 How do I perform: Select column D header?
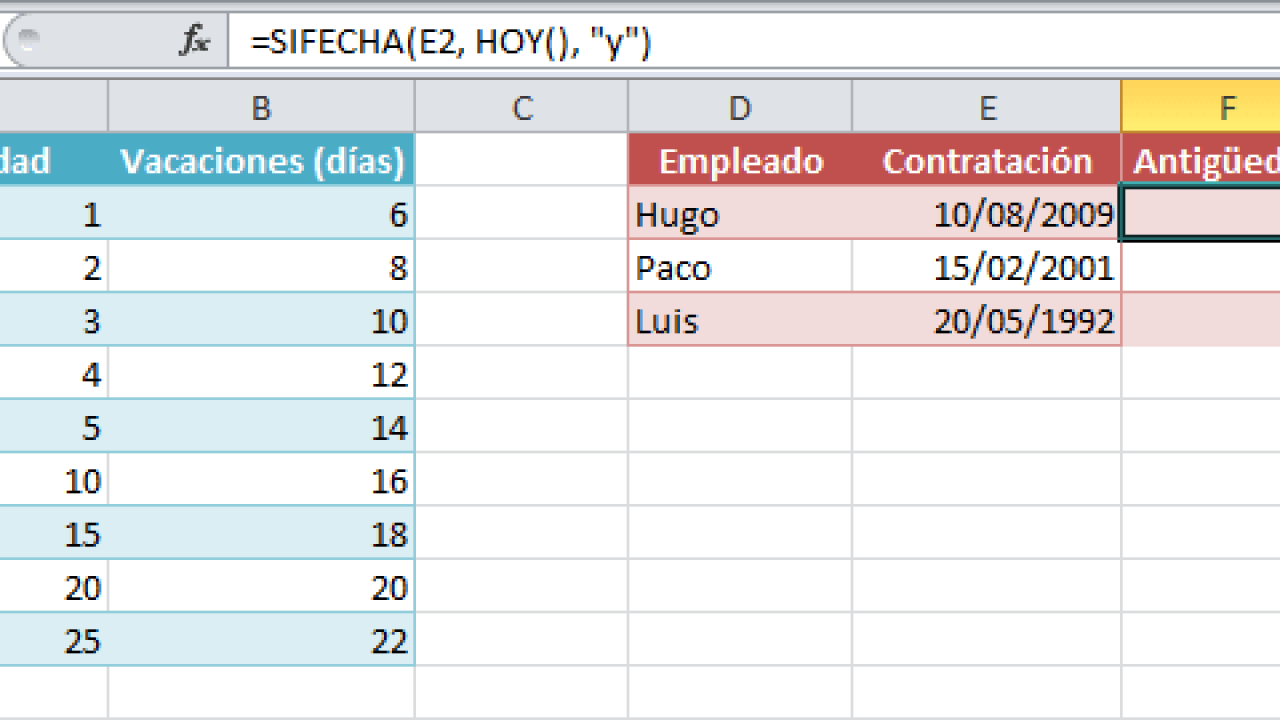(x=740, y=107)
